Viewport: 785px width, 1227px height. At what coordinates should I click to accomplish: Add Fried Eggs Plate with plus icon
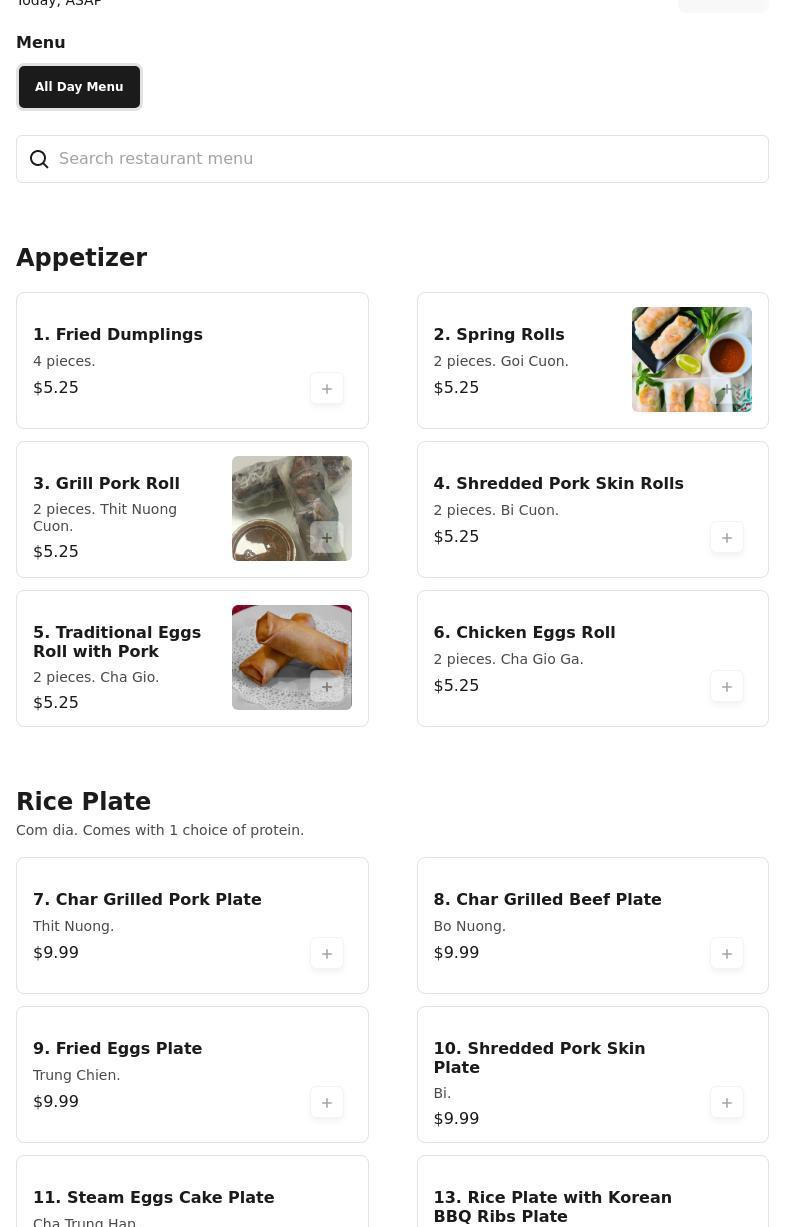(327, 1103)
